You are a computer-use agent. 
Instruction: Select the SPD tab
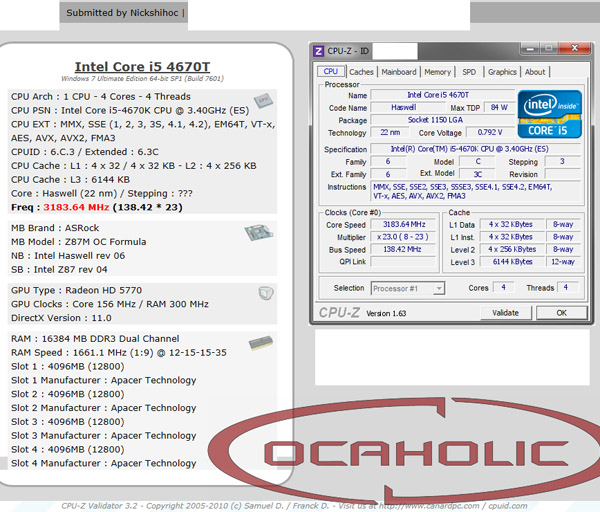[469, 72]
